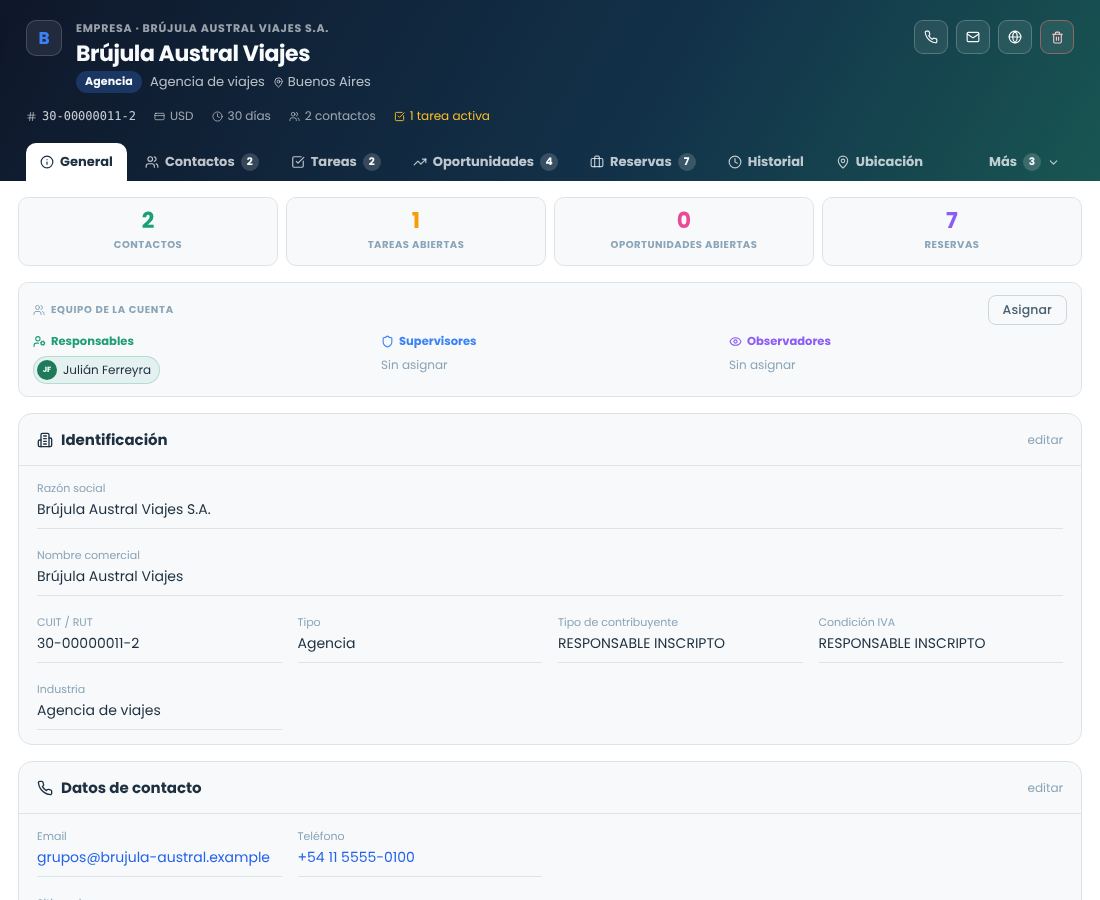The height and width of the screenshot is (900, 1100).
Task: Click the Responsables heading
Action: pyautogui.click(x=92, y=341)
